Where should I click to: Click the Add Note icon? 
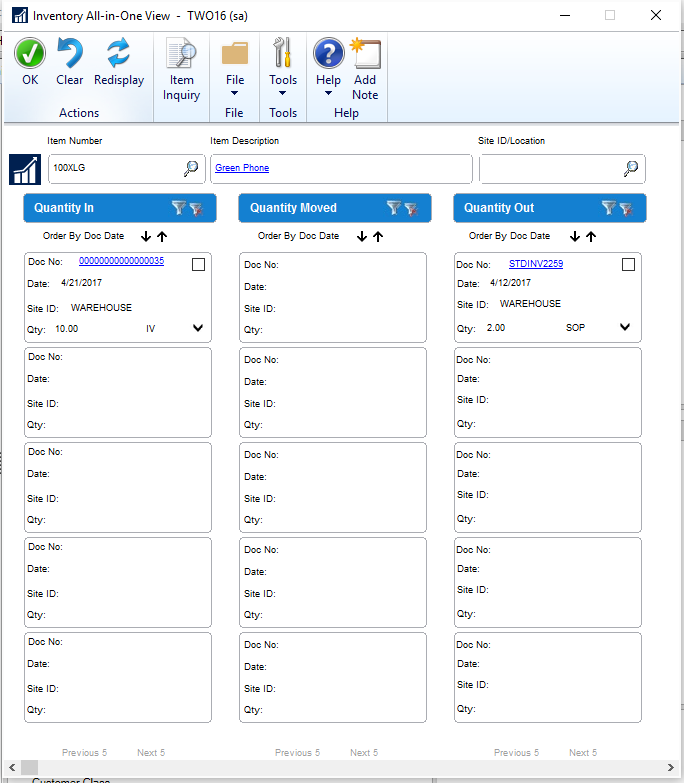pos(365,55)
